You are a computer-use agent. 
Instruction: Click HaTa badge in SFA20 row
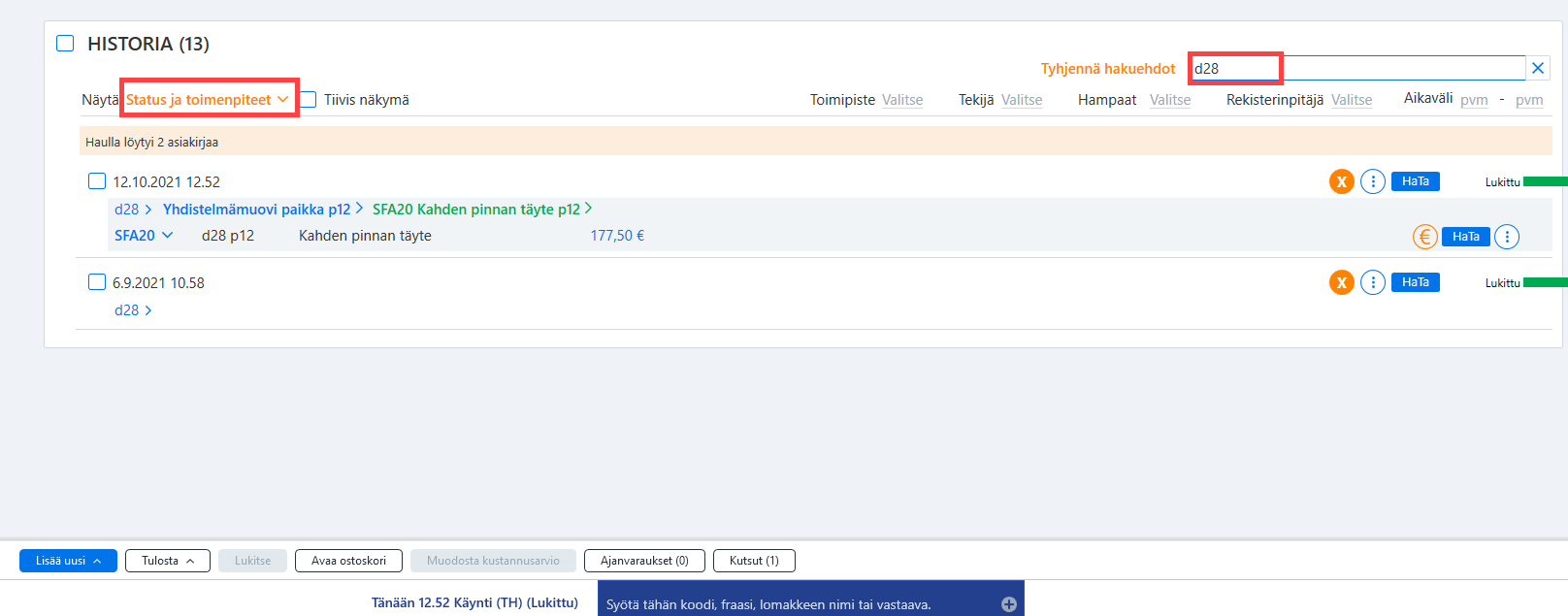point(1466,237)
